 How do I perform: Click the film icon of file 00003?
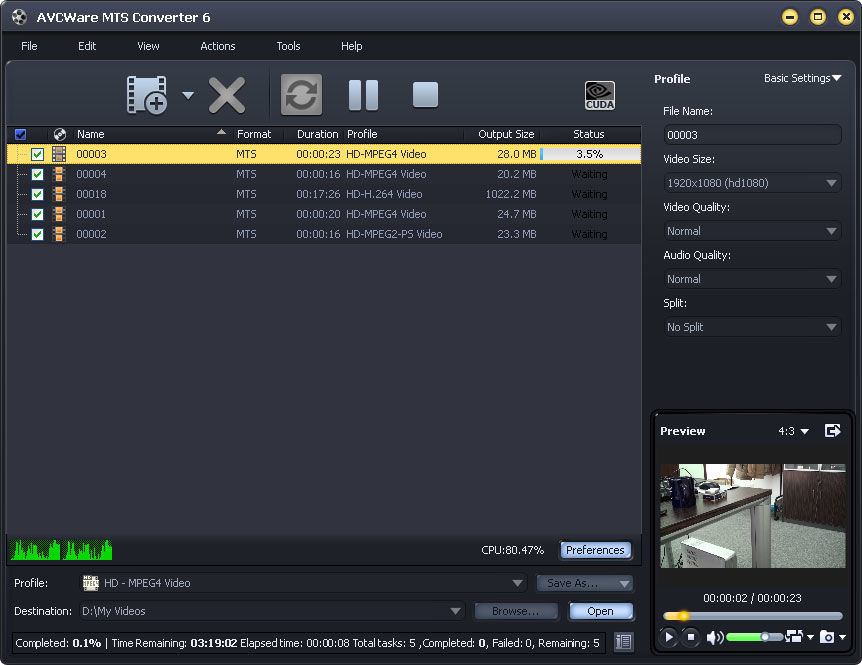(59, 154)
